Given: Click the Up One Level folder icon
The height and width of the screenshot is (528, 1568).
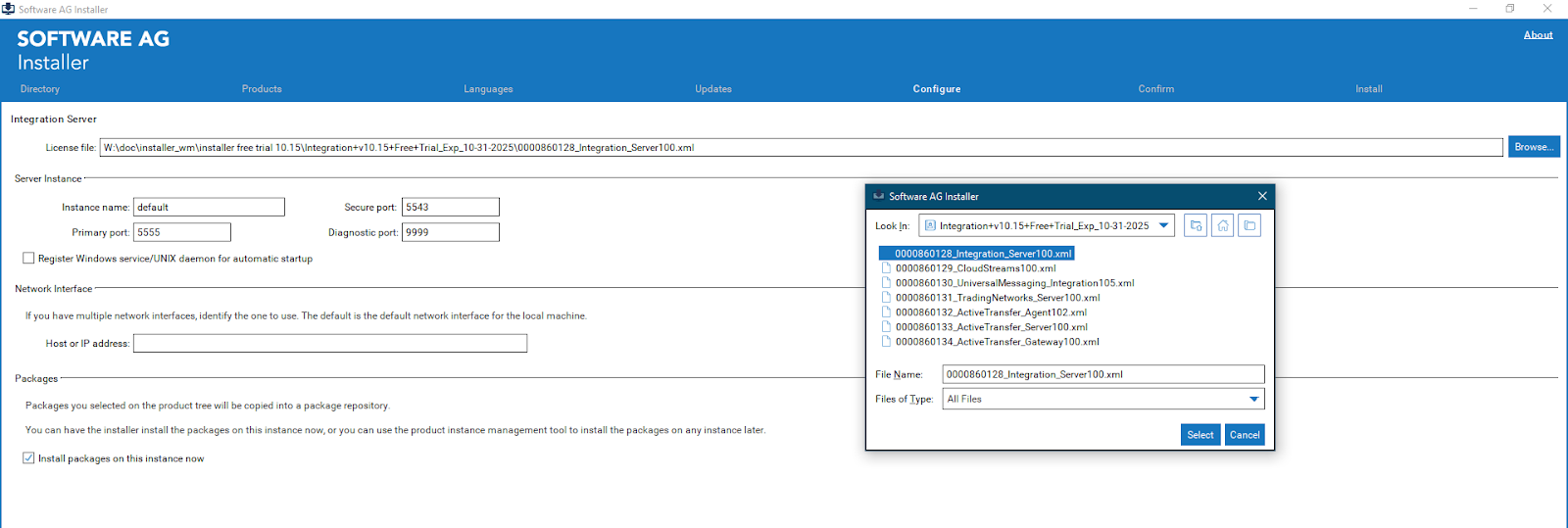Looking at the screenshot, I should pos(1196,225).
